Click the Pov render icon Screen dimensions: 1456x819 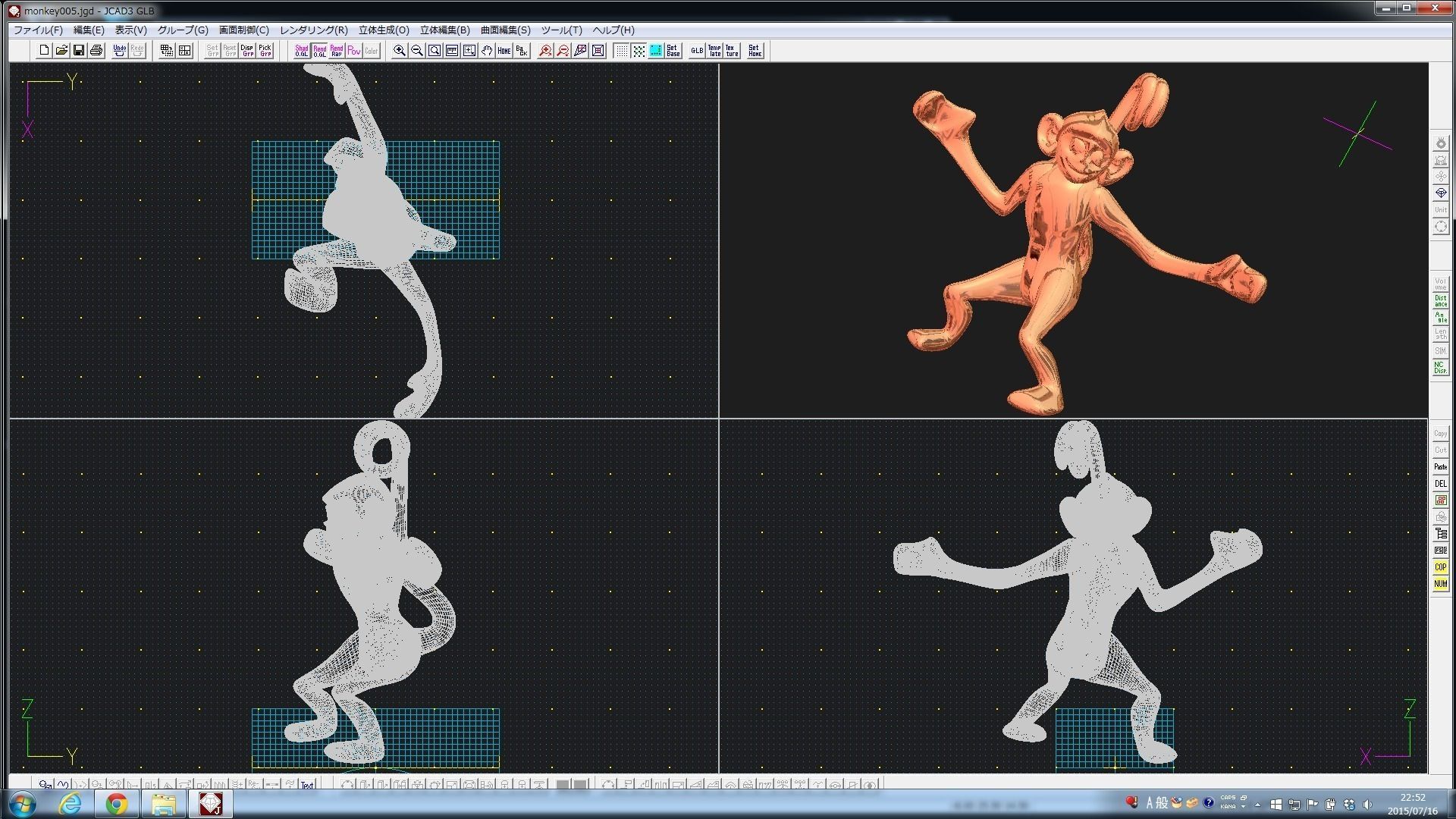tap(353, 51)
